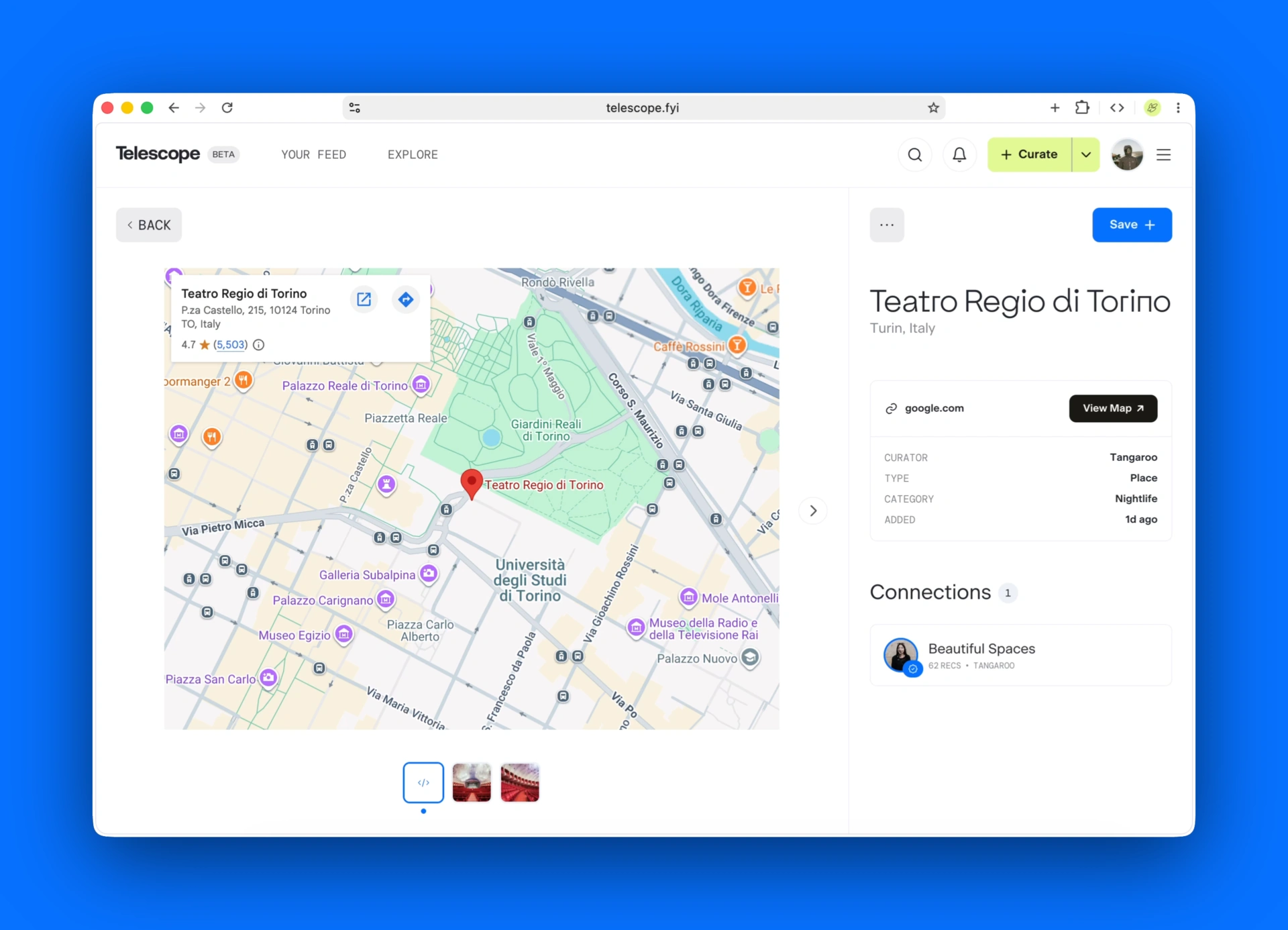1288x930 pixels.
Task: Open the 5,503 reviews link
Action: coord(230,345)
